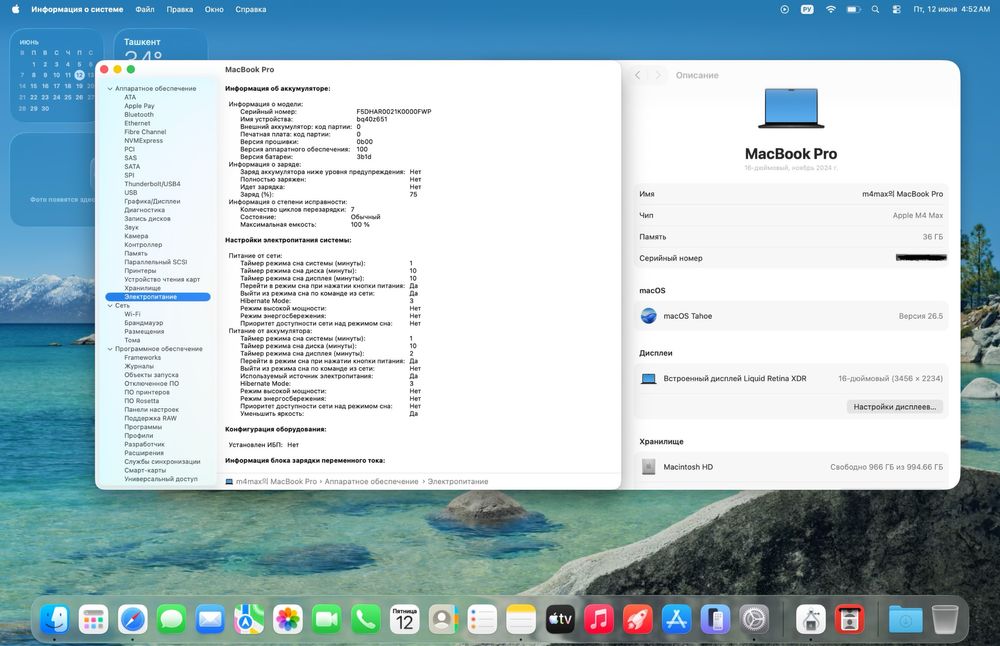Select Frameworks in the sidebar
Viewport: 1000px width, 646px height.
143,358
